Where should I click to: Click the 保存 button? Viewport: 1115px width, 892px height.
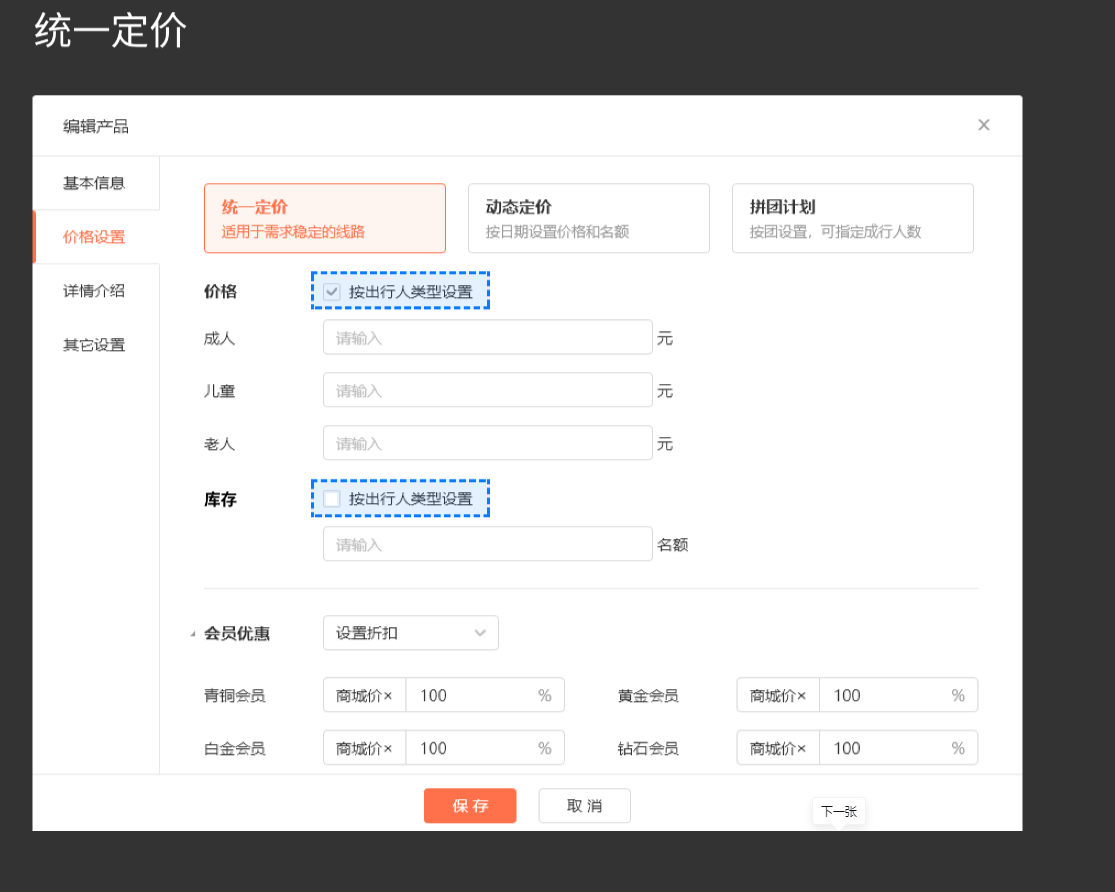(470, 806)
